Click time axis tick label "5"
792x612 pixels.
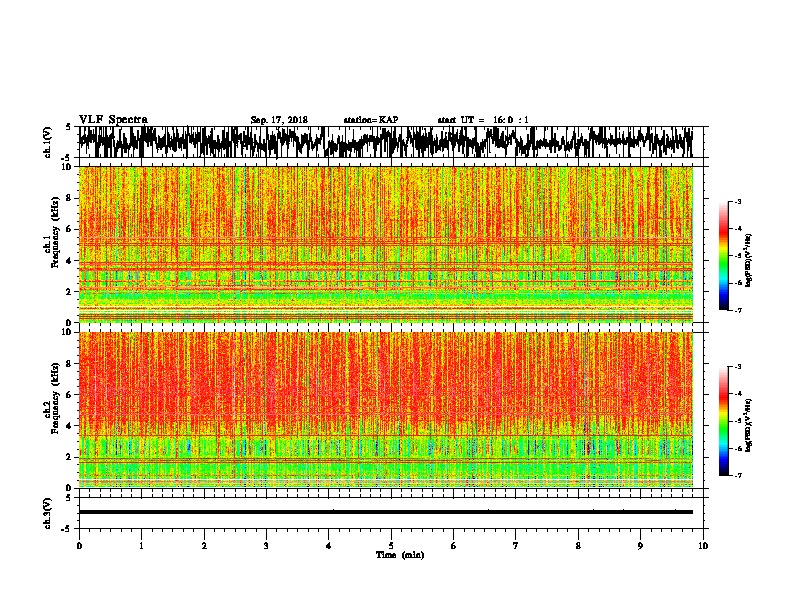[x=391, y=546]
